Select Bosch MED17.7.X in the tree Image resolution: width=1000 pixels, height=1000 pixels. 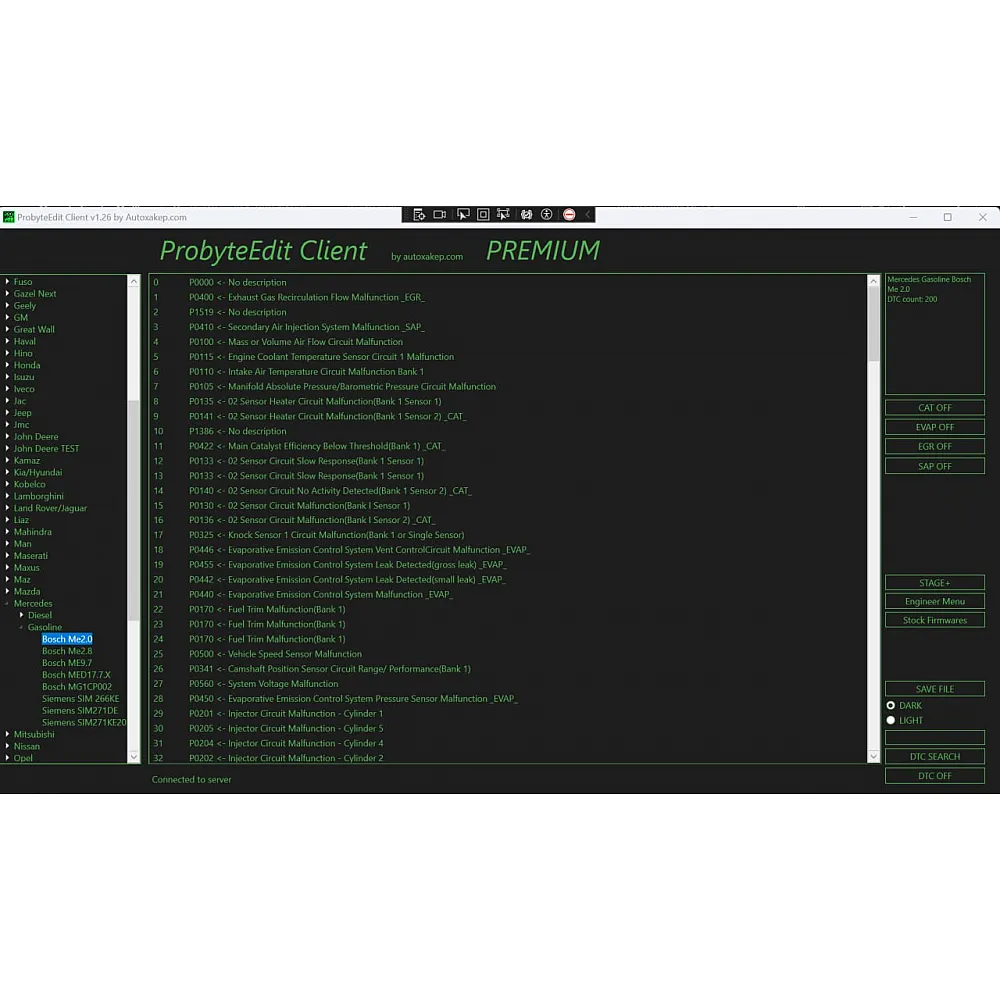[76, 675]
